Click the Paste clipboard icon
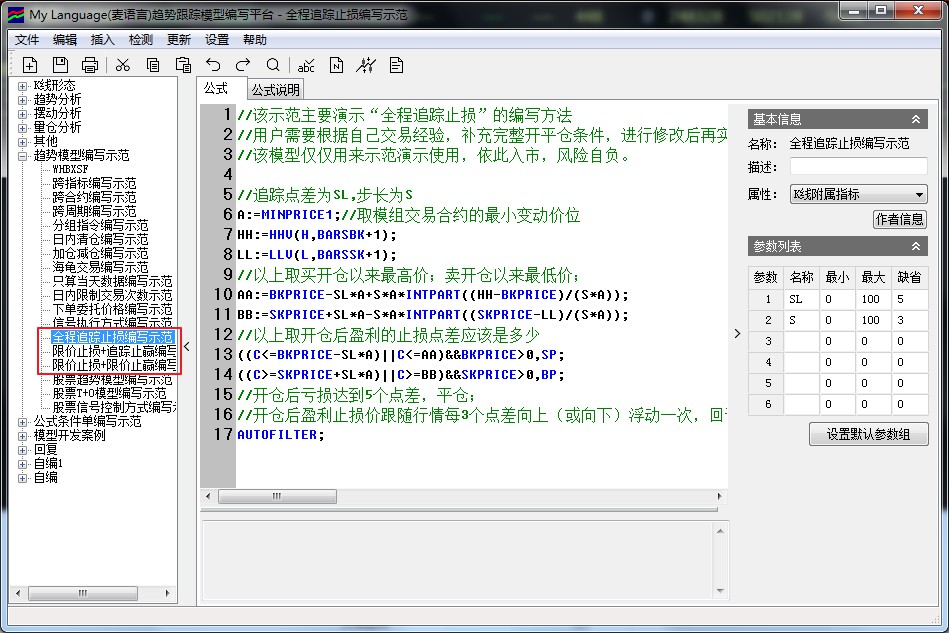Image resolution: width=949 pixels, height=633 pixels. coord(183,65)
